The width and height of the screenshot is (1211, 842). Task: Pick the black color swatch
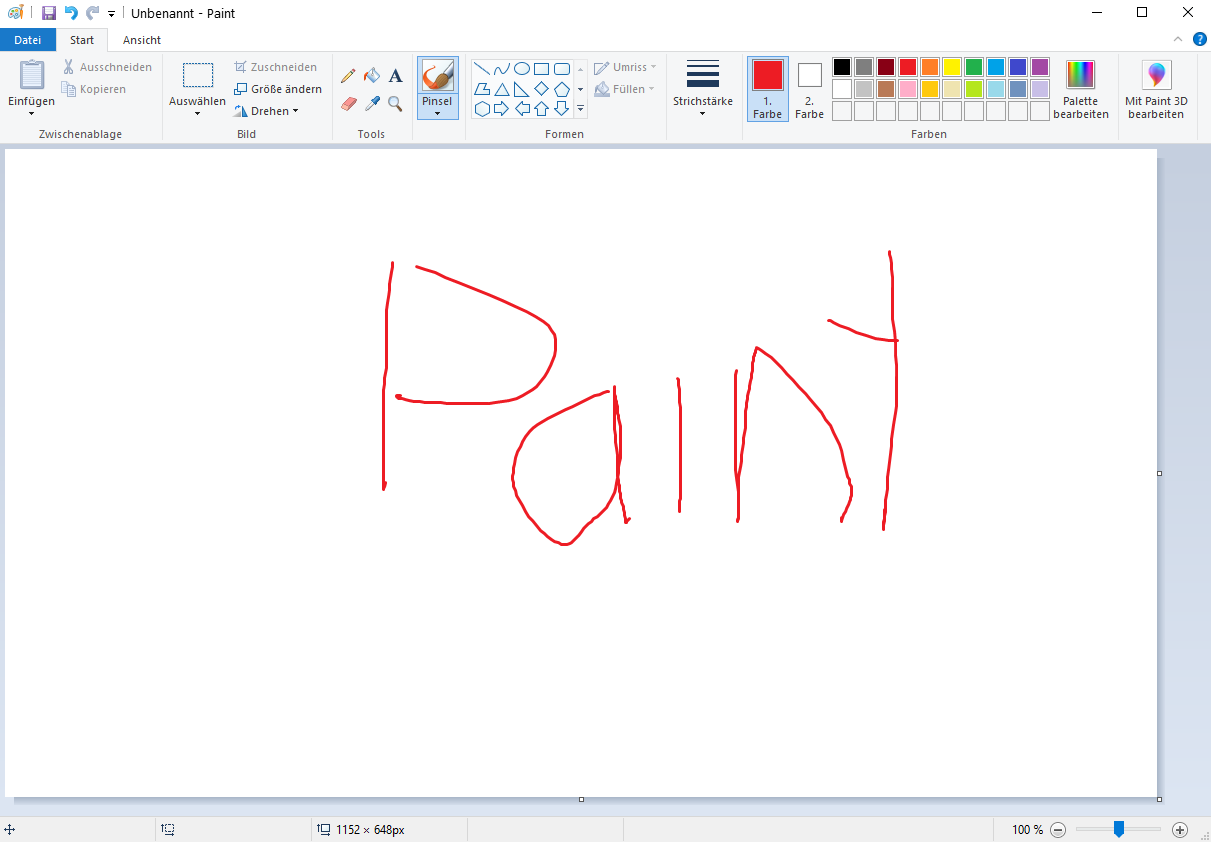[842, 67]
